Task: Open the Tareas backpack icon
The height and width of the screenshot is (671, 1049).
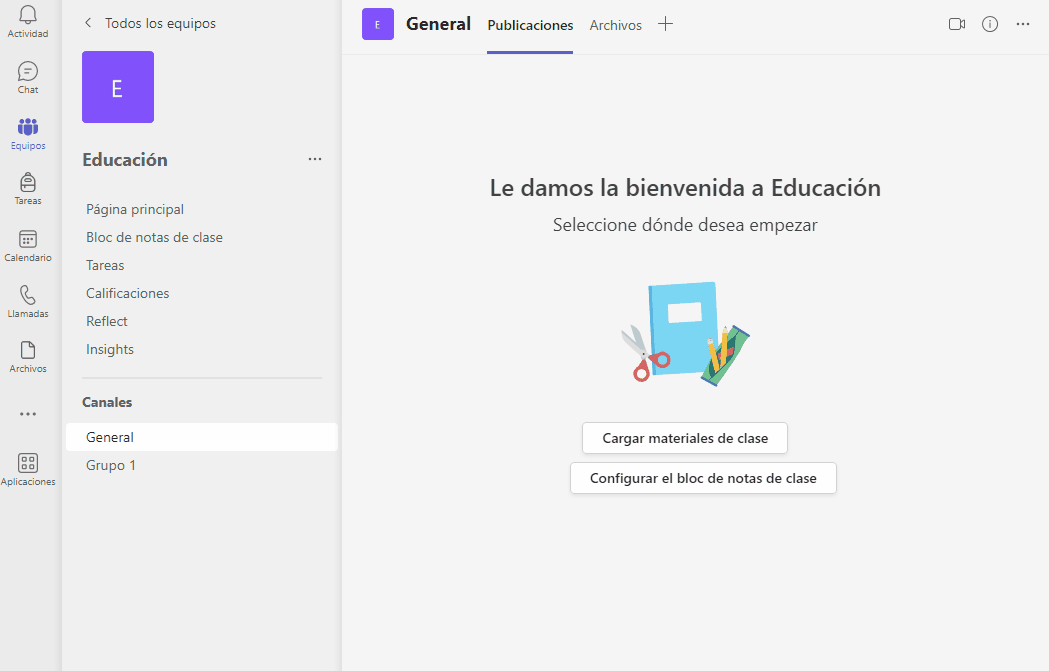Action: click(28, 182)
